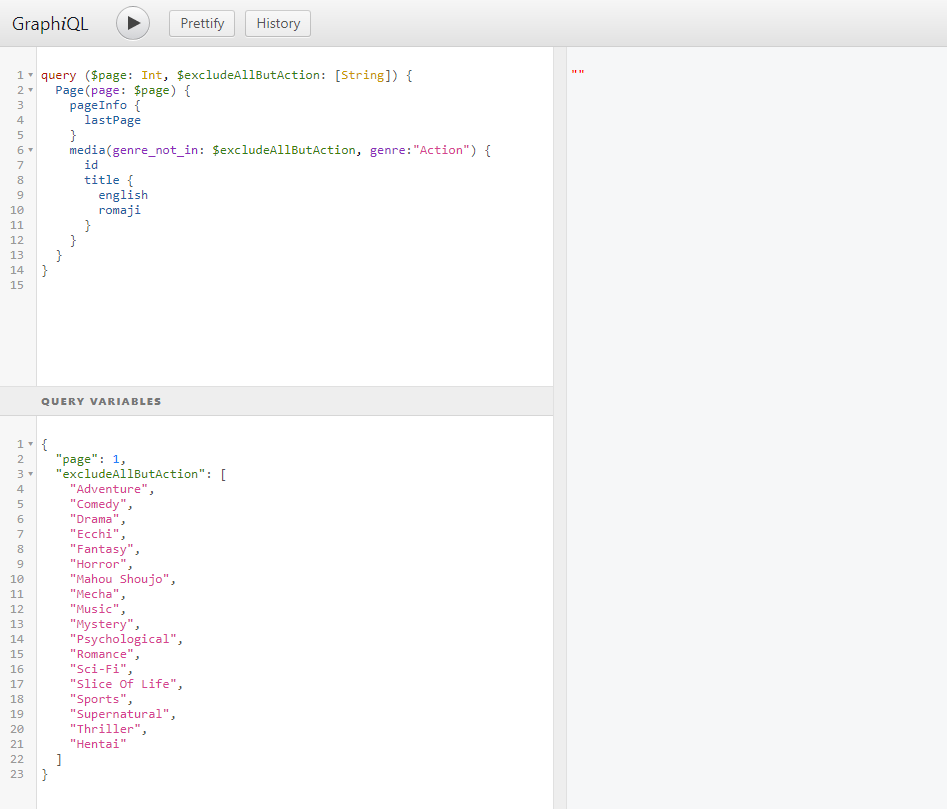Viewport: 947px width, 809px height.
Task: Click the genre_not_in argument
Action: [x=155, y=150]
